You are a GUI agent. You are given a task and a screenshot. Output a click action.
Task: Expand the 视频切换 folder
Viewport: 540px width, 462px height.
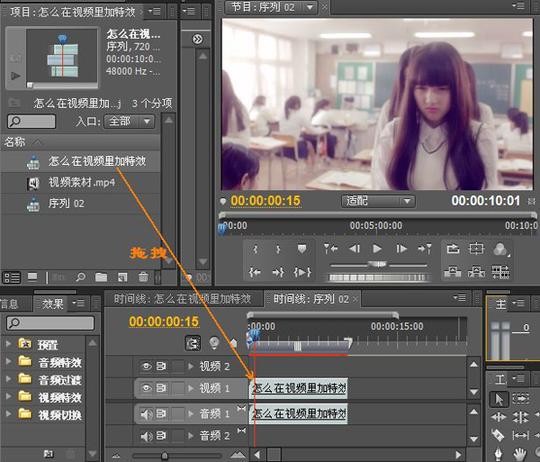(x=9, y=413)
